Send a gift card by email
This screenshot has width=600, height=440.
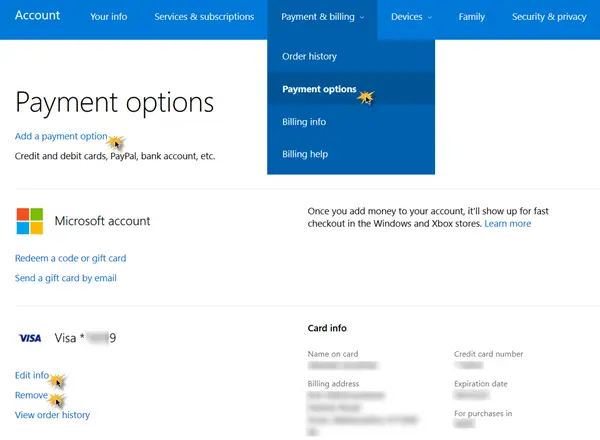point(65,278)
